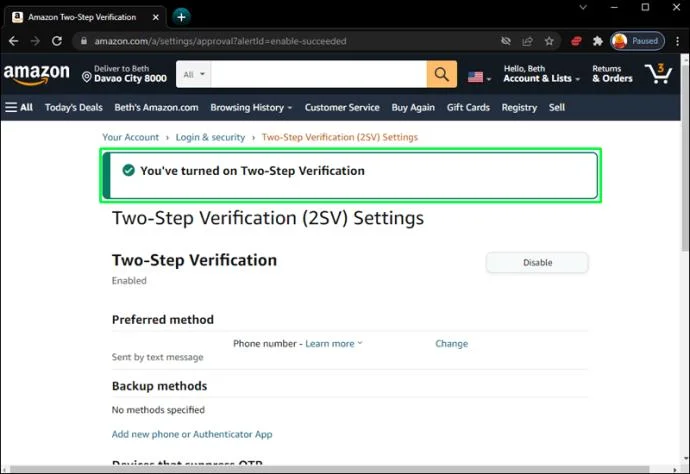Click the orange search magnifier button
The height and width of the screenshot is (474, 690).
click(x=441, y=74)
